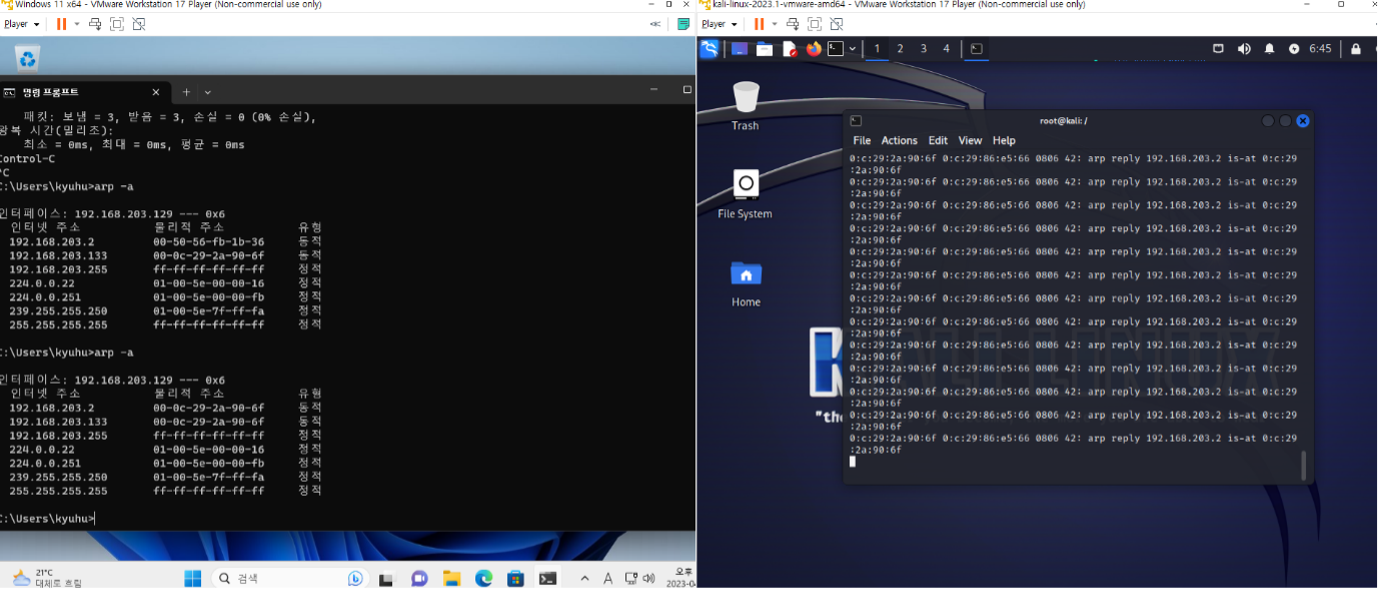This screenshot has width=1381, height=592.
Task: Open the new tab dropdown in Command Prompt
Action: coord(208,92)
